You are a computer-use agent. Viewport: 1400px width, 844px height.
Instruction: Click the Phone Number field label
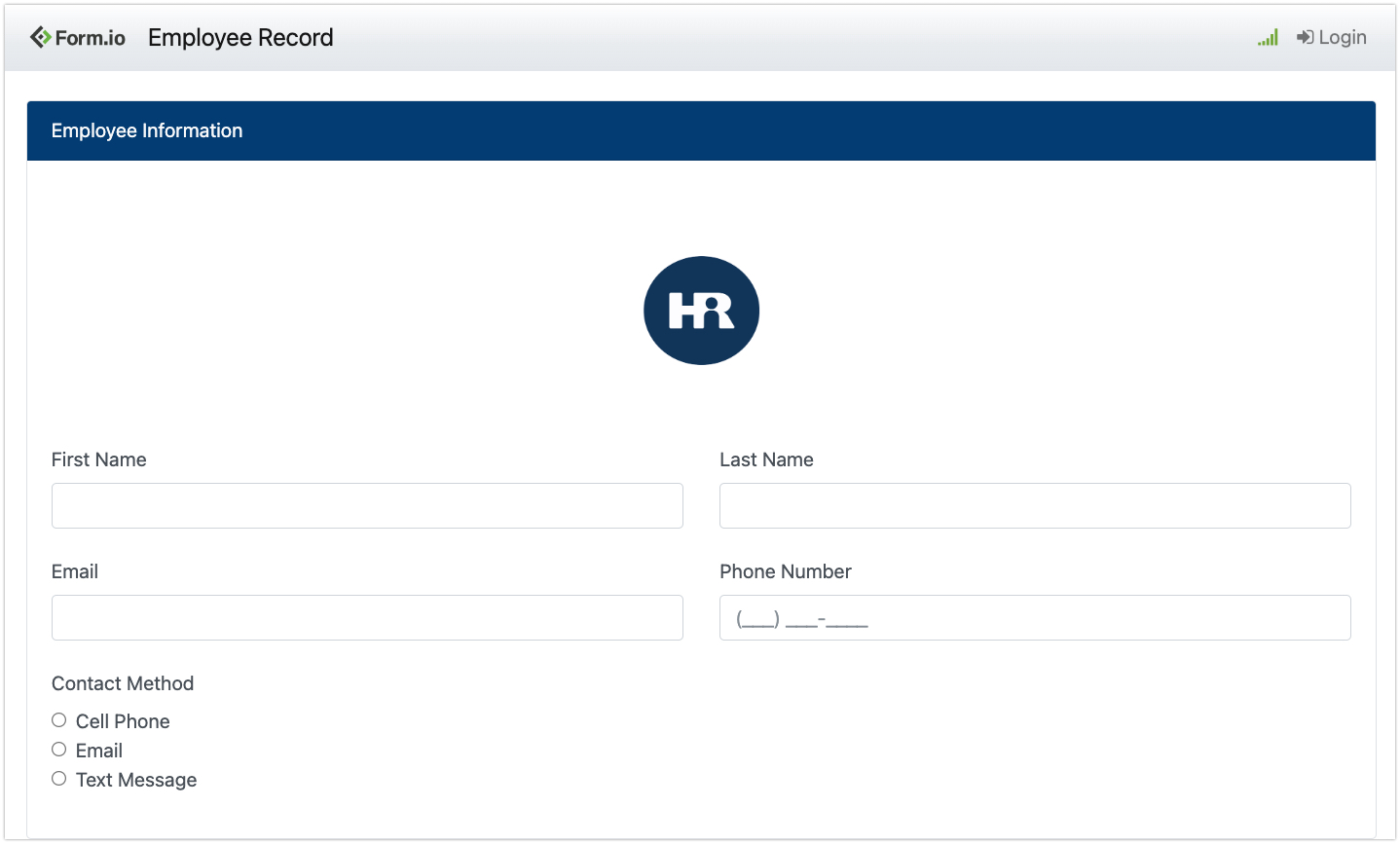[x=785, y=571]
